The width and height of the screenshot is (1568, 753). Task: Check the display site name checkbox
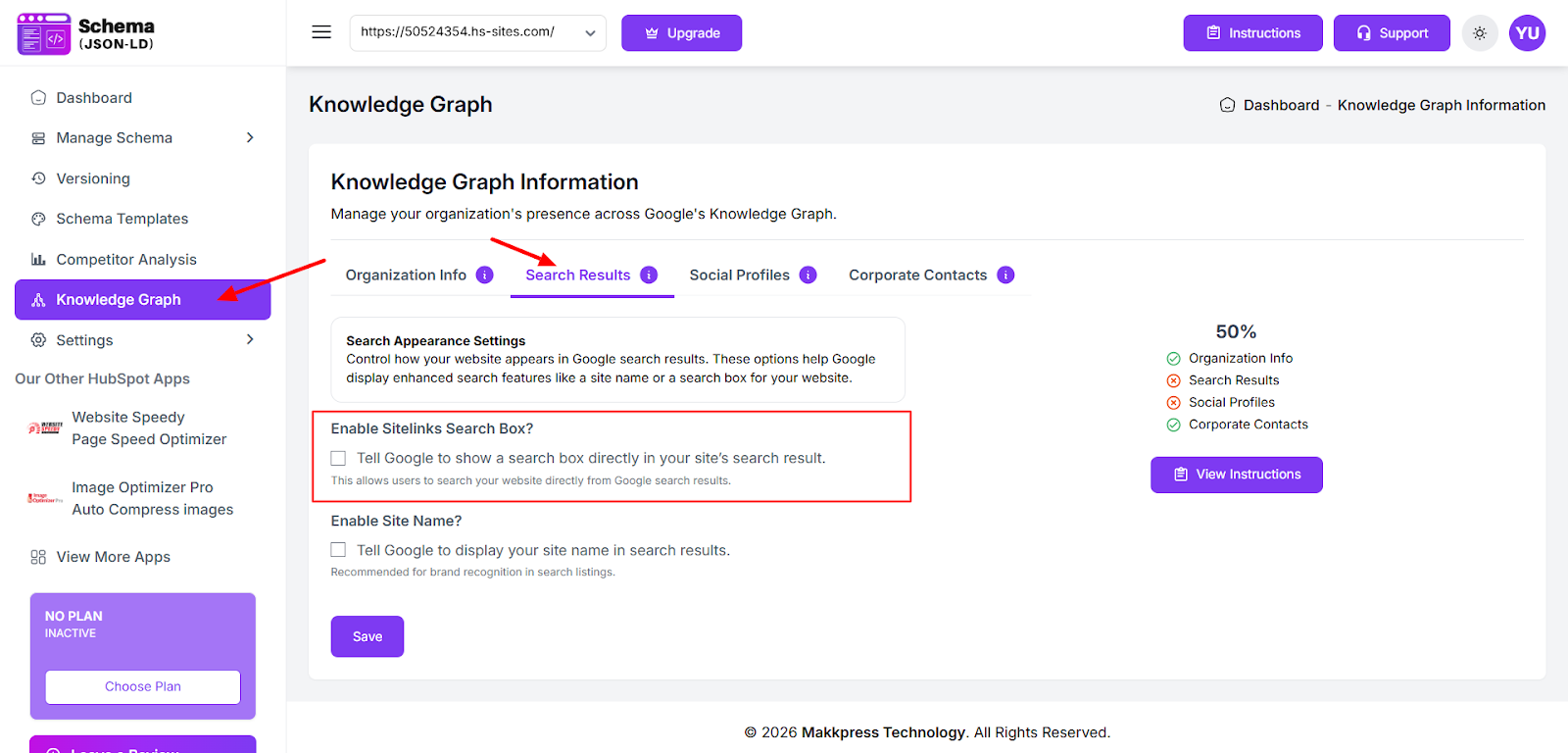338,550
